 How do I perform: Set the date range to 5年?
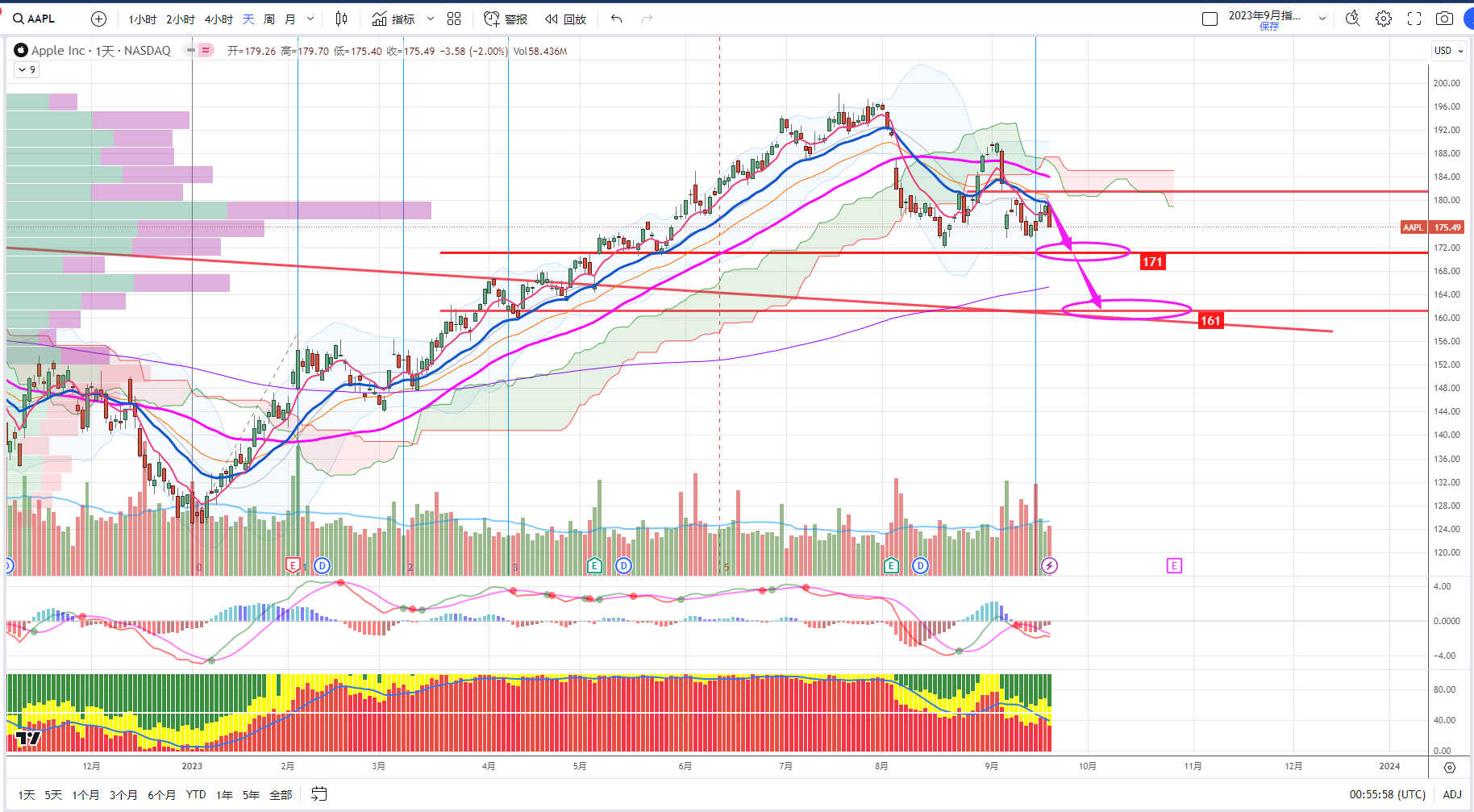(251, 794)
